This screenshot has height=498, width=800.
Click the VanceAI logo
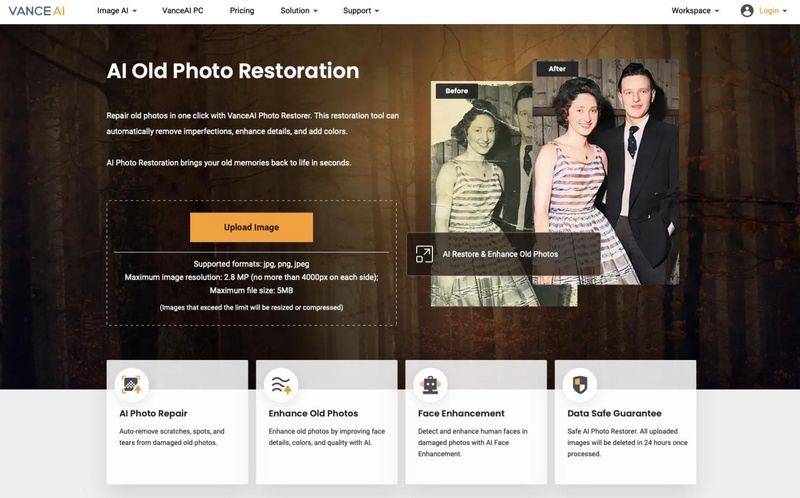click(37, 11)
